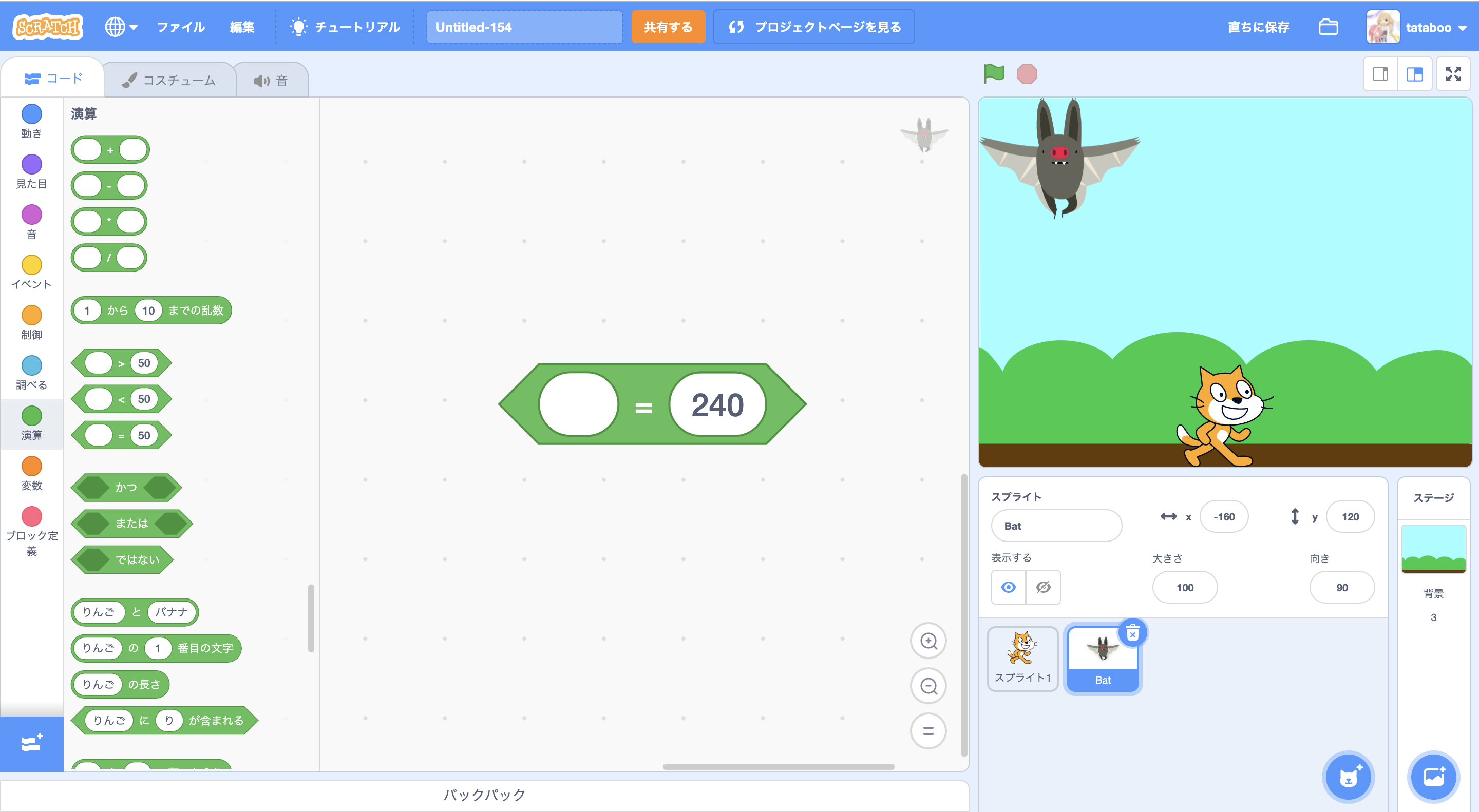
Task: Zoom out the code workspace
Action: [x=928, y=686]
